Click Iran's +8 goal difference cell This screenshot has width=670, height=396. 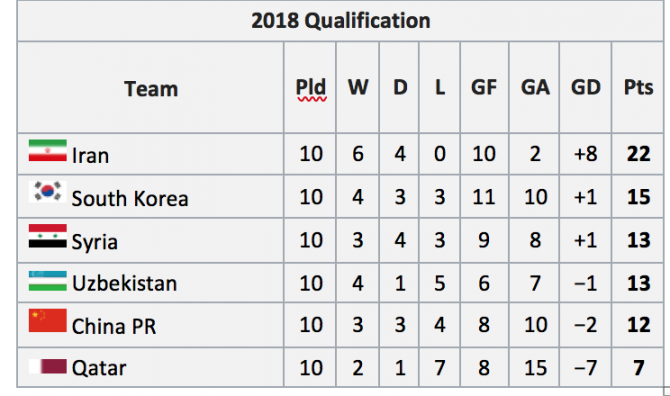coord(585,154)
